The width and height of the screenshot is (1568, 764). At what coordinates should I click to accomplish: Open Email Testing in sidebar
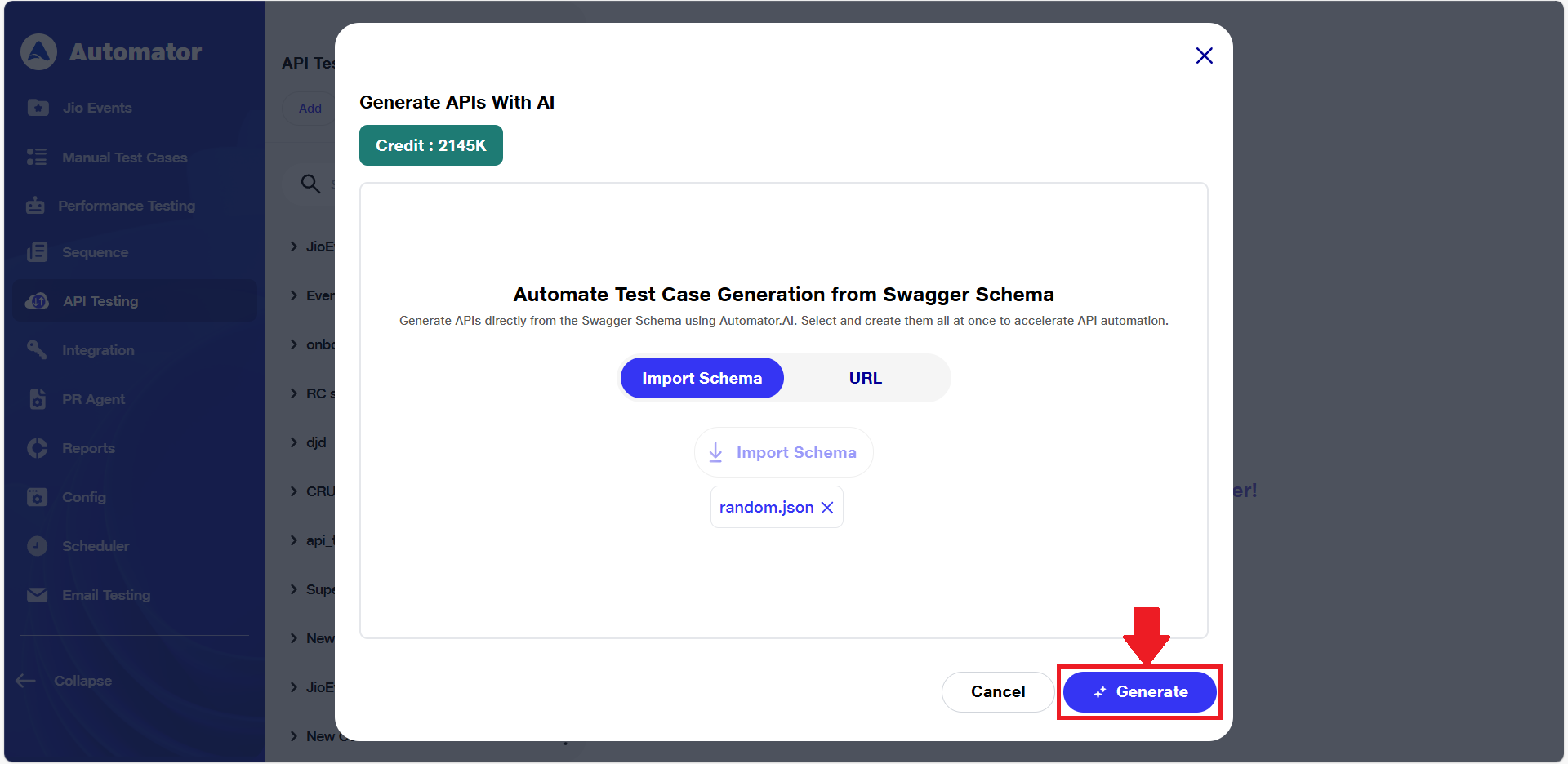(x=106, y=595)
